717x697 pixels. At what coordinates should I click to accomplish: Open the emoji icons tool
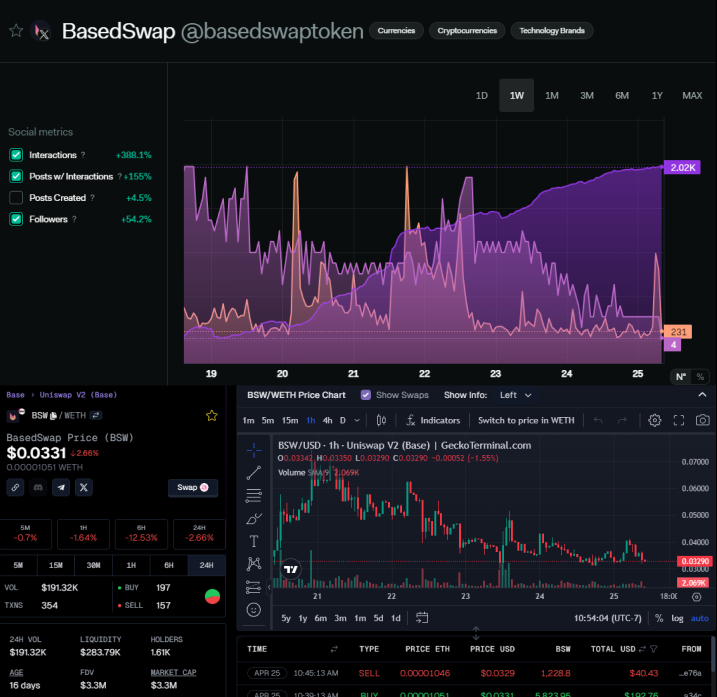tap(254, 610)
